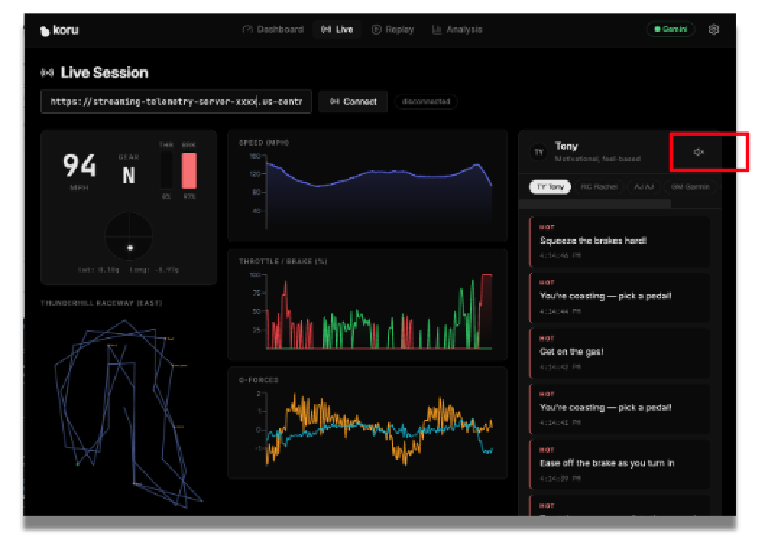Click the horizontal scrollbar under coach chips
Screen dimensions: 768x545
(600, 204)
